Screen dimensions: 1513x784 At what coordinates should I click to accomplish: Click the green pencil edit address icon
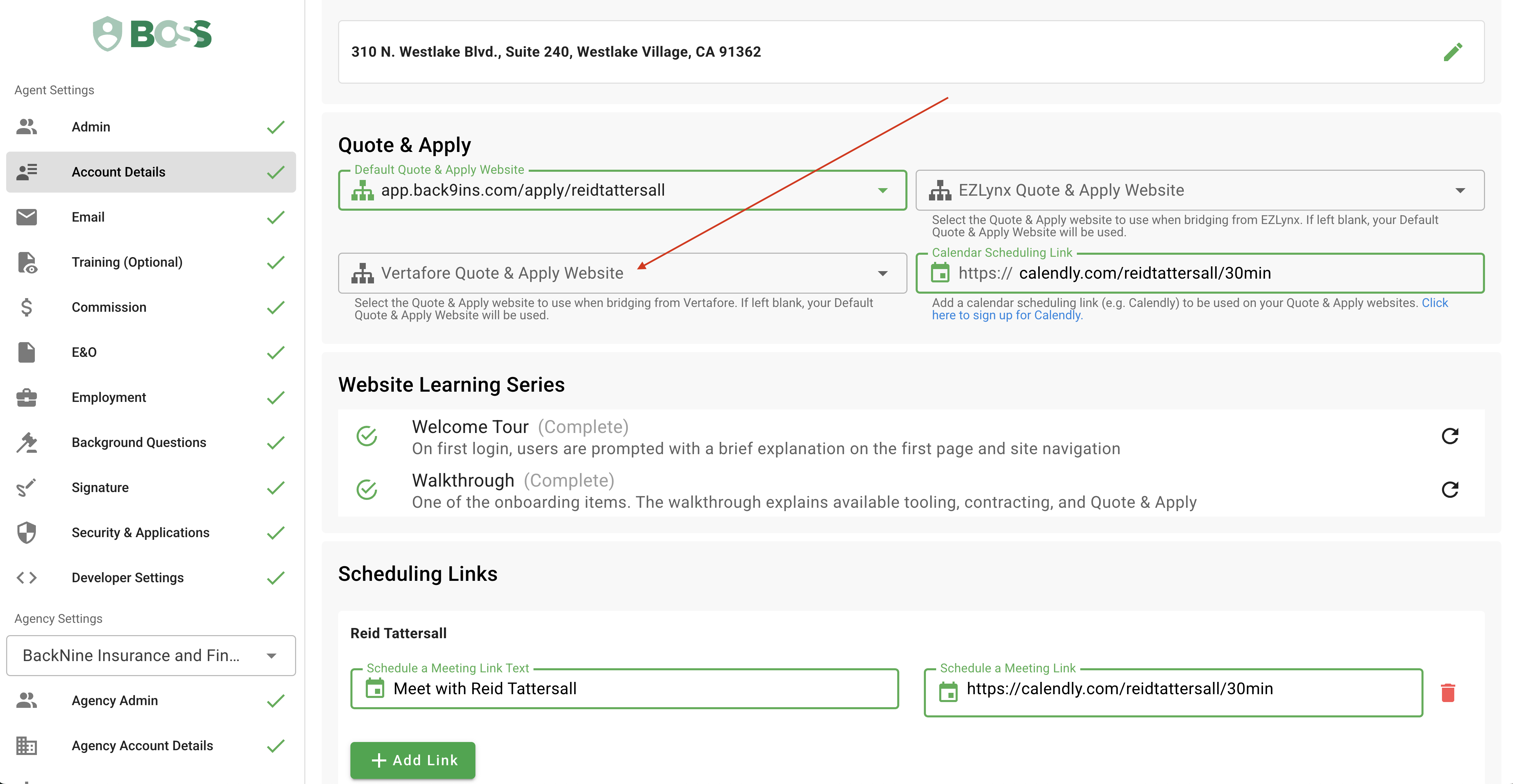click(1453, 52)
